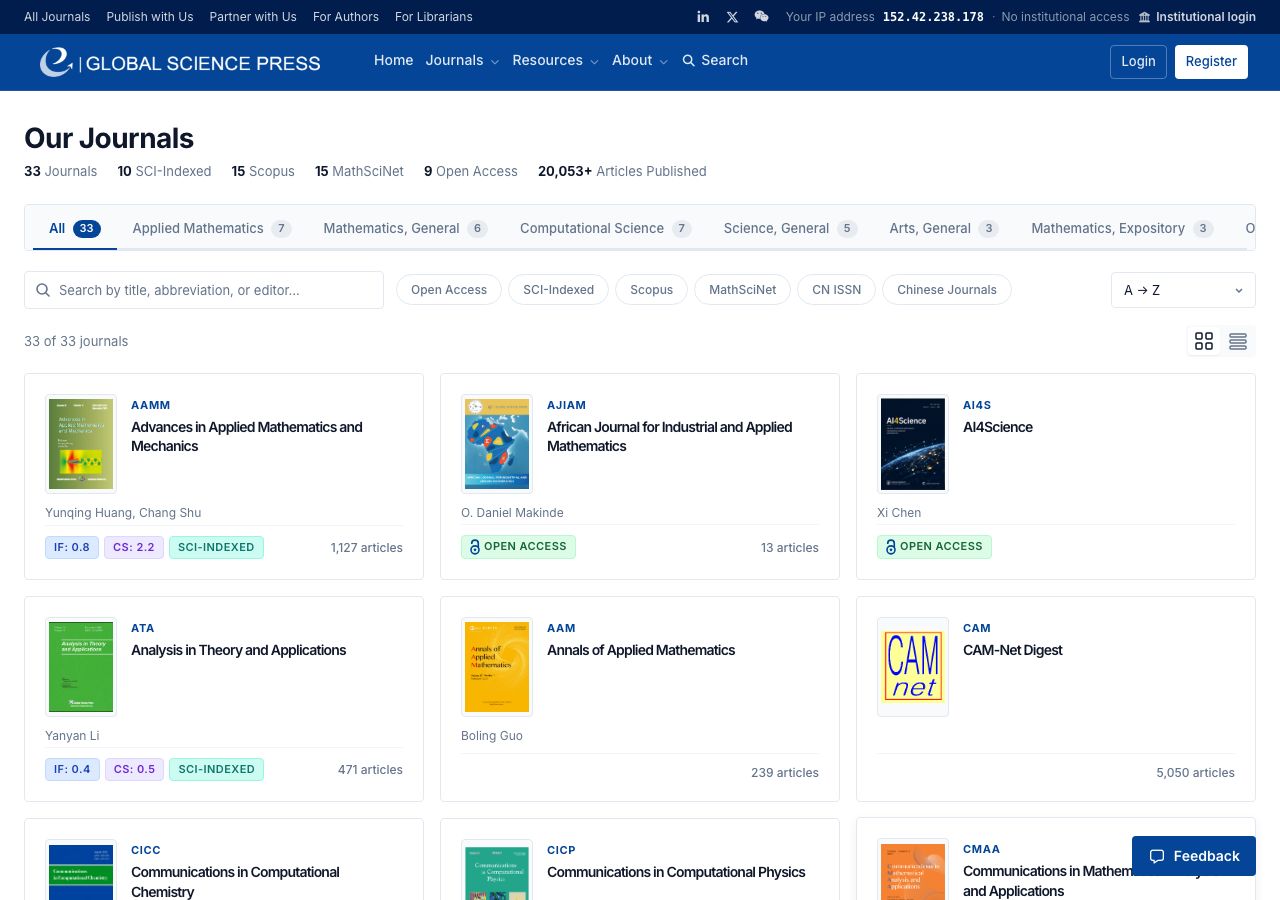Expand the About dropdown menu
Image resolution: width=1280 pixels, height=900 pixels.
pyautogui.click(x=640, y=61)
